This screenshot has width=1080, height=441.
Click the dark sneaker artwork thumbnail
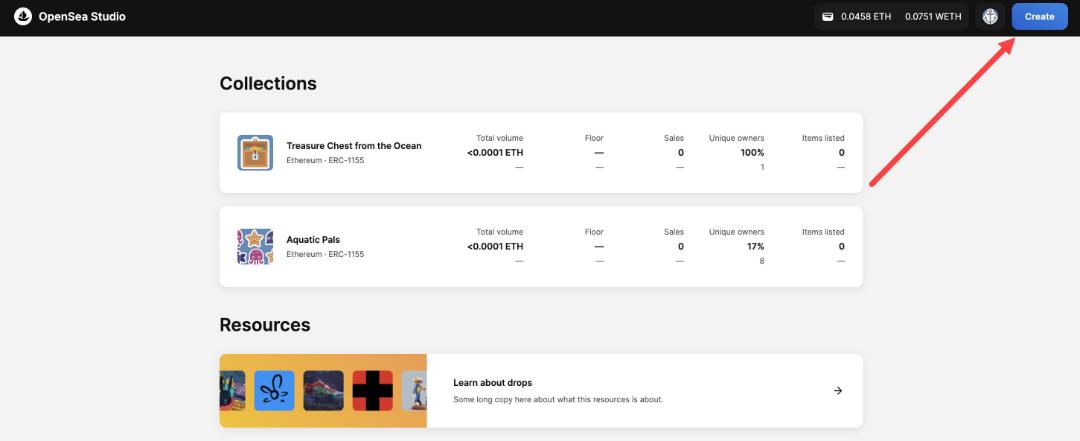(x=323, y=391)
